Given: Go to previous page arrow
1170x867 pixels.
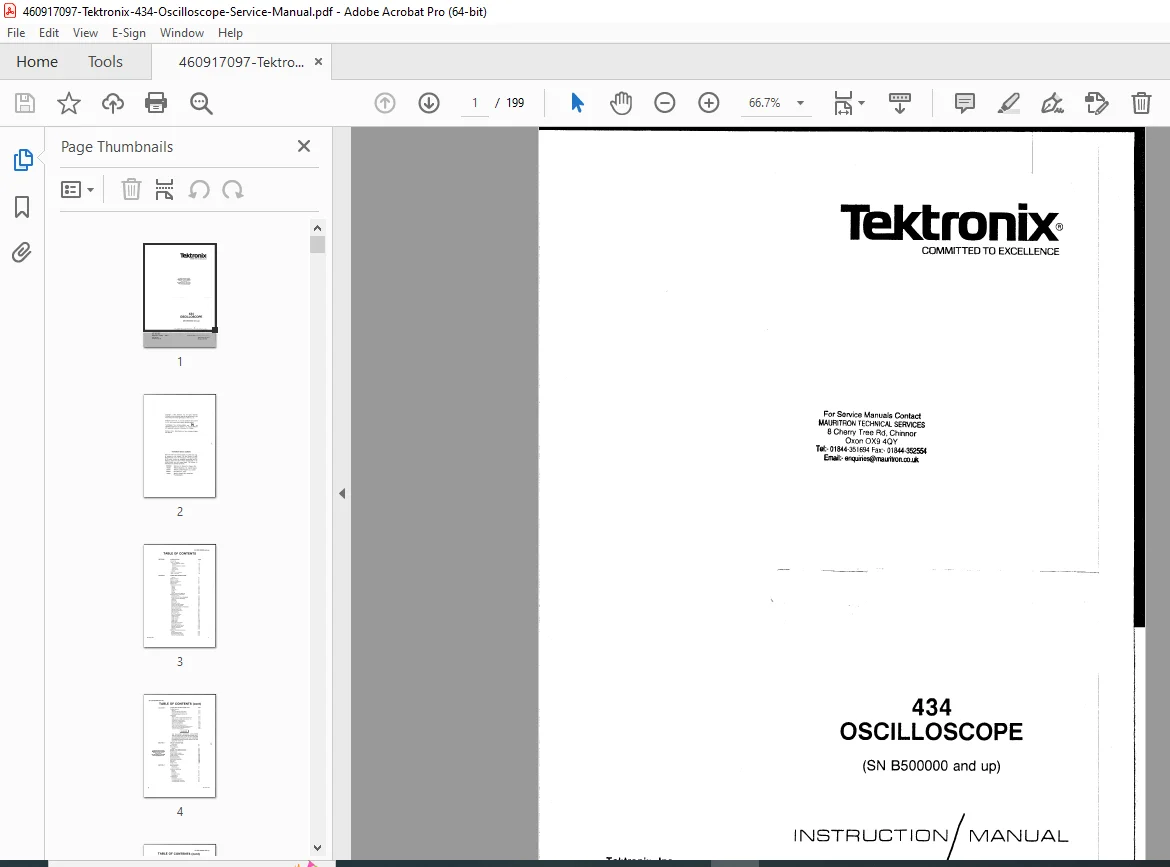Looking at the screenshot, I should click(x=385, y=103).
